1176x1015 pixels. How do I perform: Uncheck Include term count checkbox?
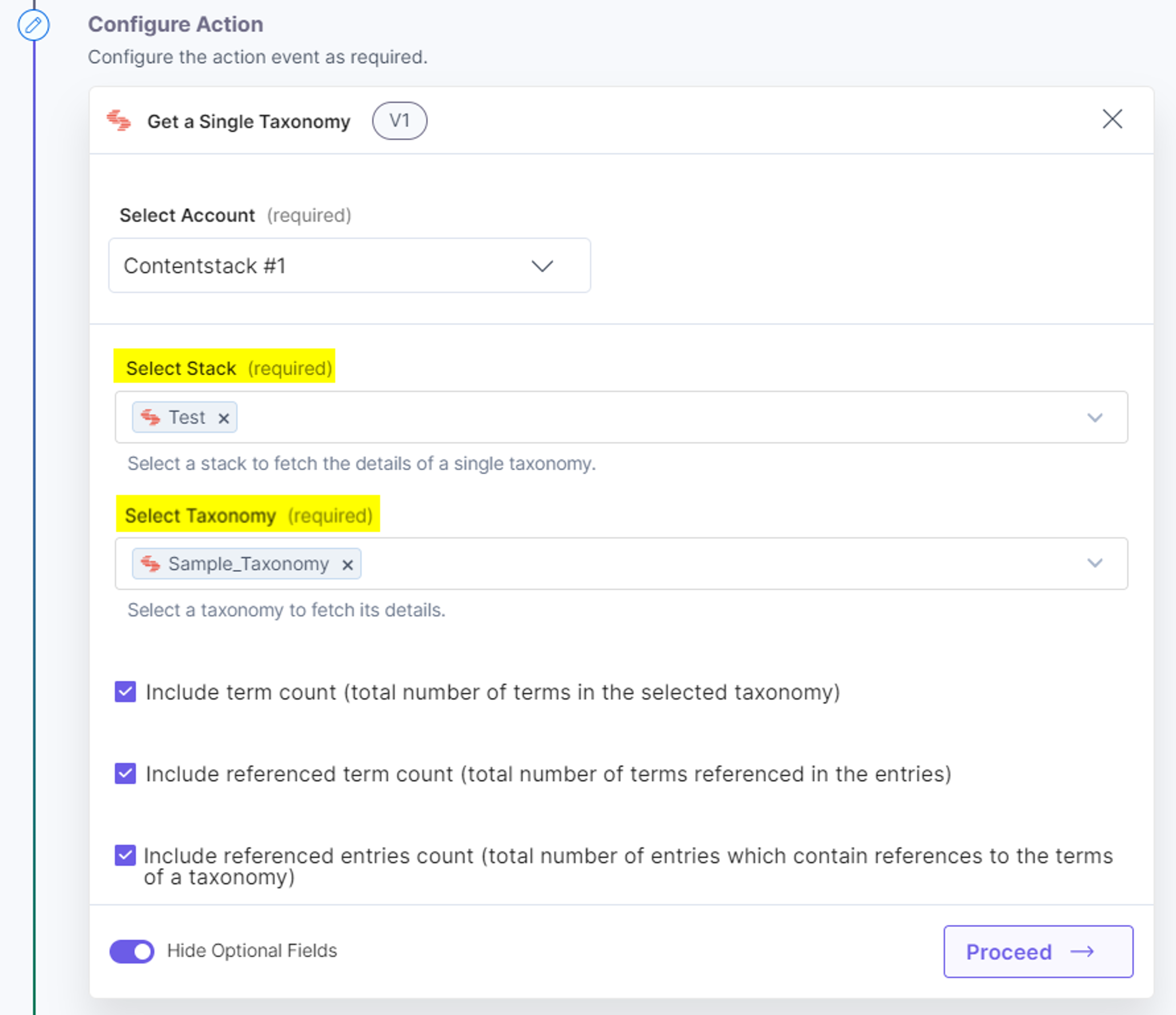(x=126, y=692)
